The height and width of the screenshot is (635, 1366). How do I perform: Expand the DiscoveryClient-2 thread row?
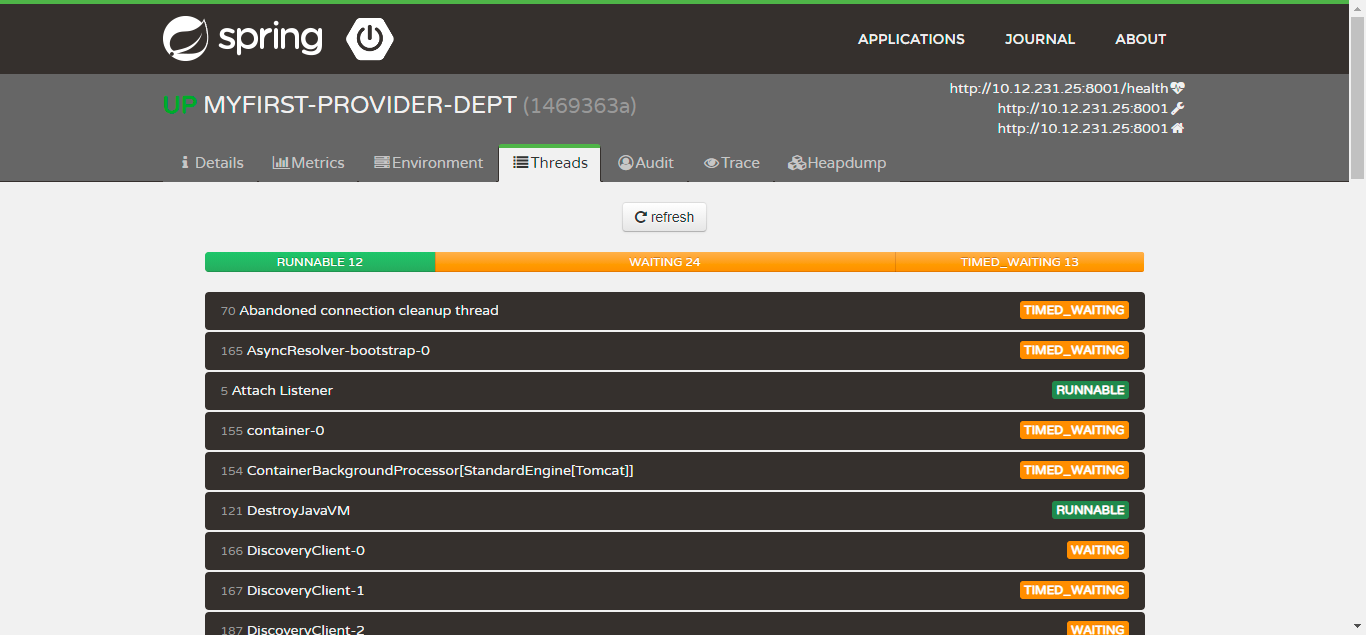click(675, 624)
